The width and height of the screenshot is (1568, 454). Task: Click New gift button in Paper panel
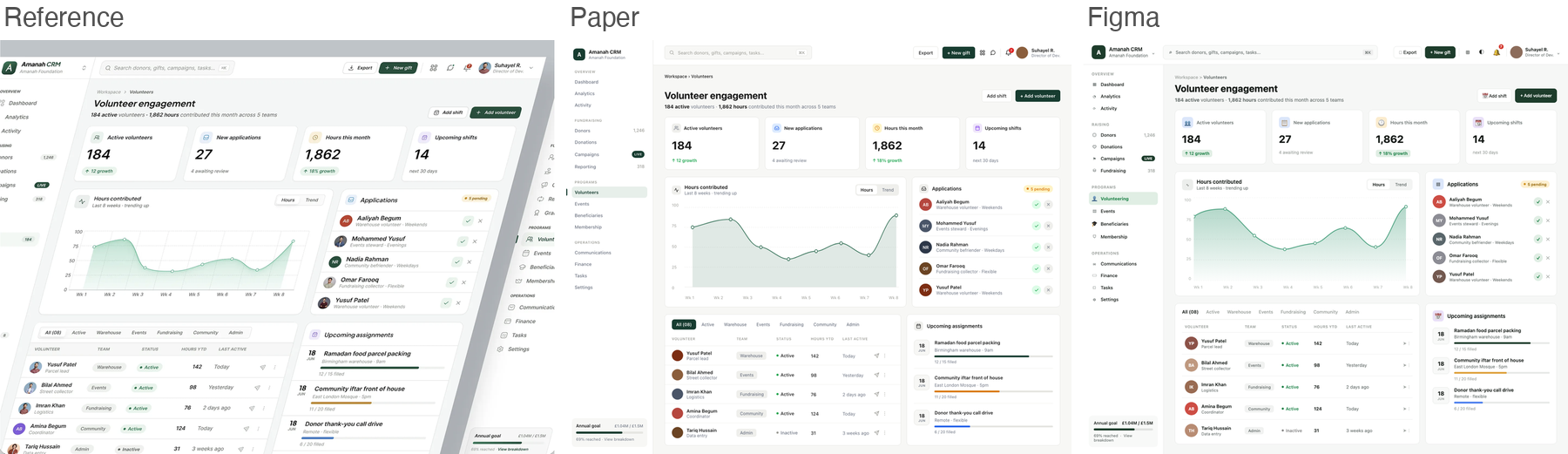pos(958,52)
